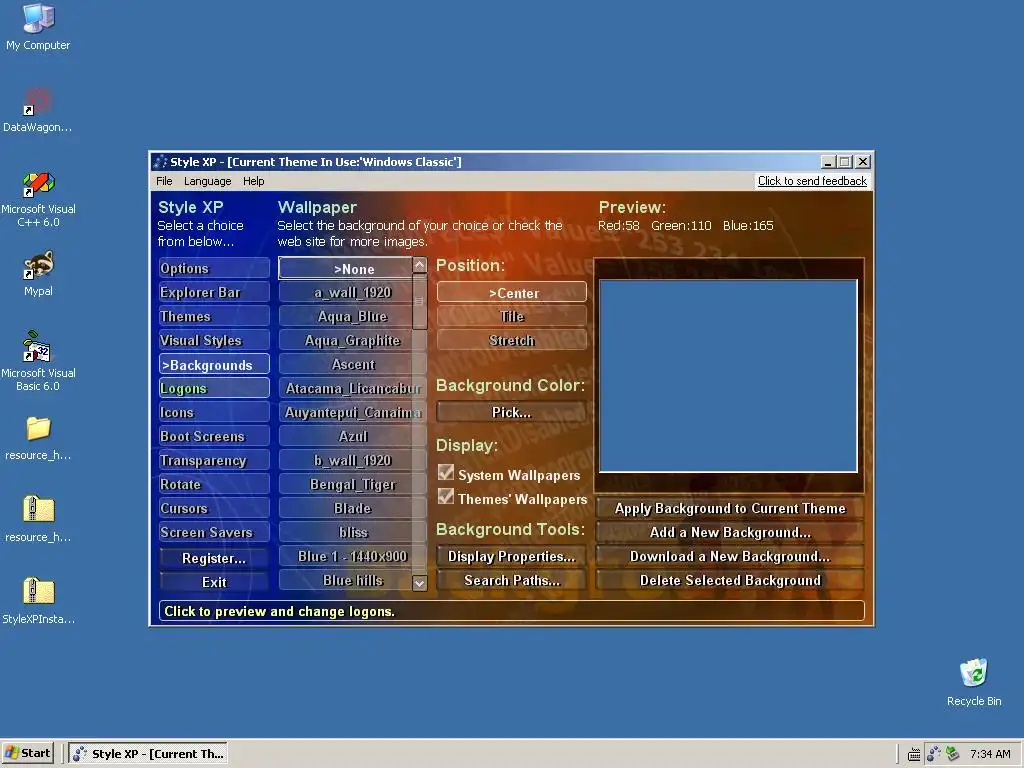Set wallpaper position to Tile
Viewport: 1024px width, 768px height.
pyautogui.click(x=511, y=316)
